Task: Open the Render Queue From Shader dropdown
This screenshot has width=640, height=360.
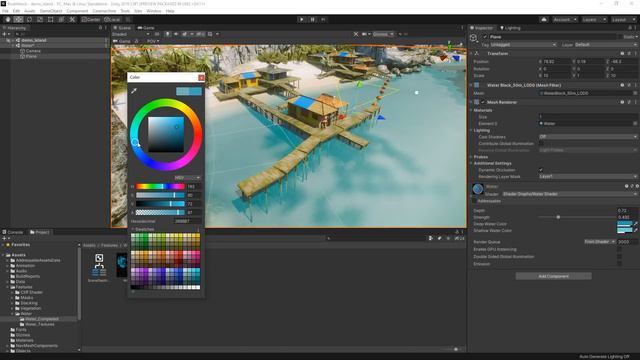Action: click(600, 242)
